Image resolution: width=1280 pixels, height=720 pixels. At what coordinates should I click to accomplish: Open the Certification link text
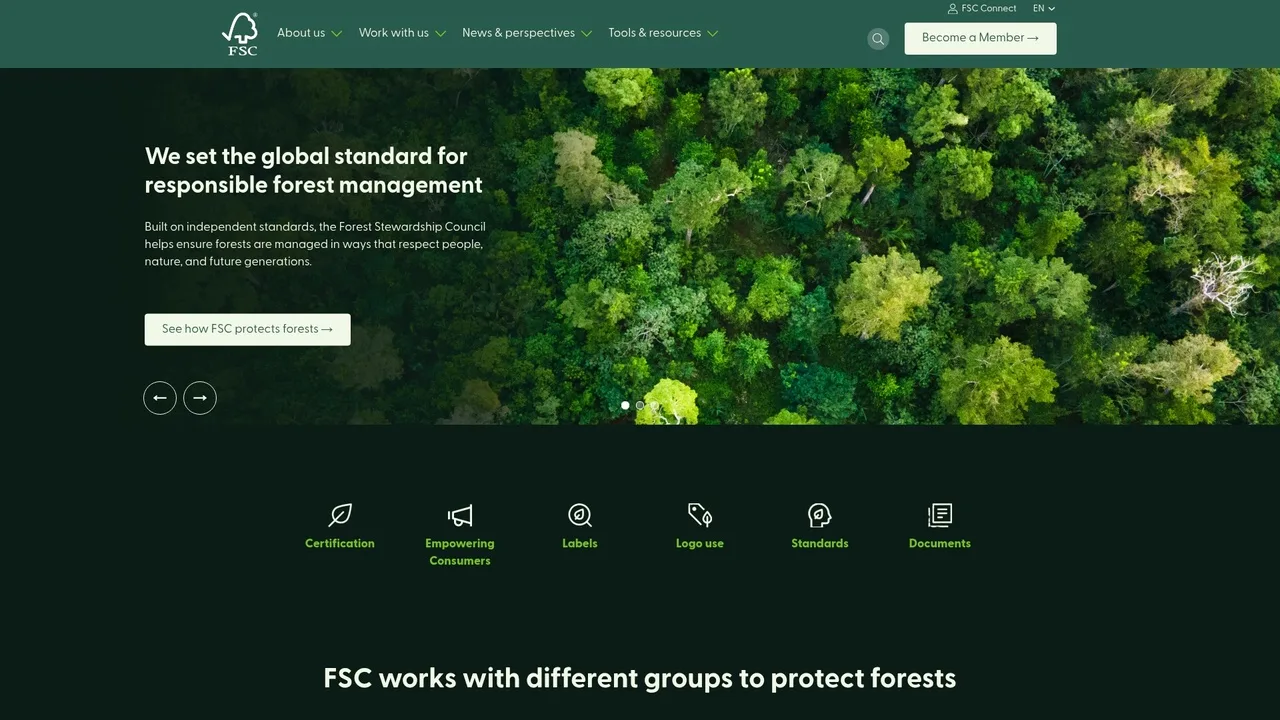click(340, 544)
